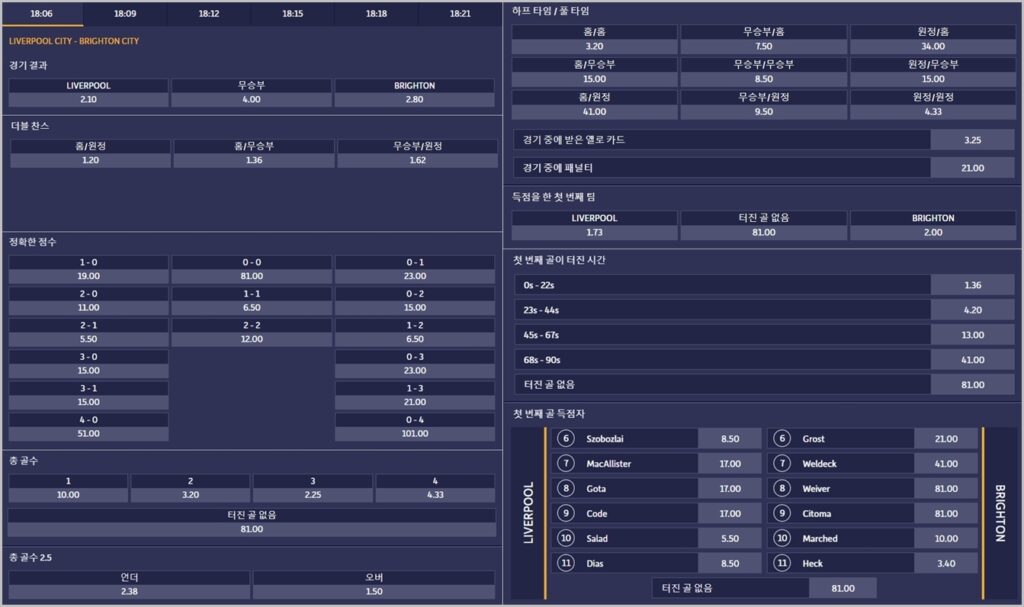Click the number 10 jersey badge beside Marched
Screen dimensions: 1024x607
pyautogui.click(x=782, y=538)
